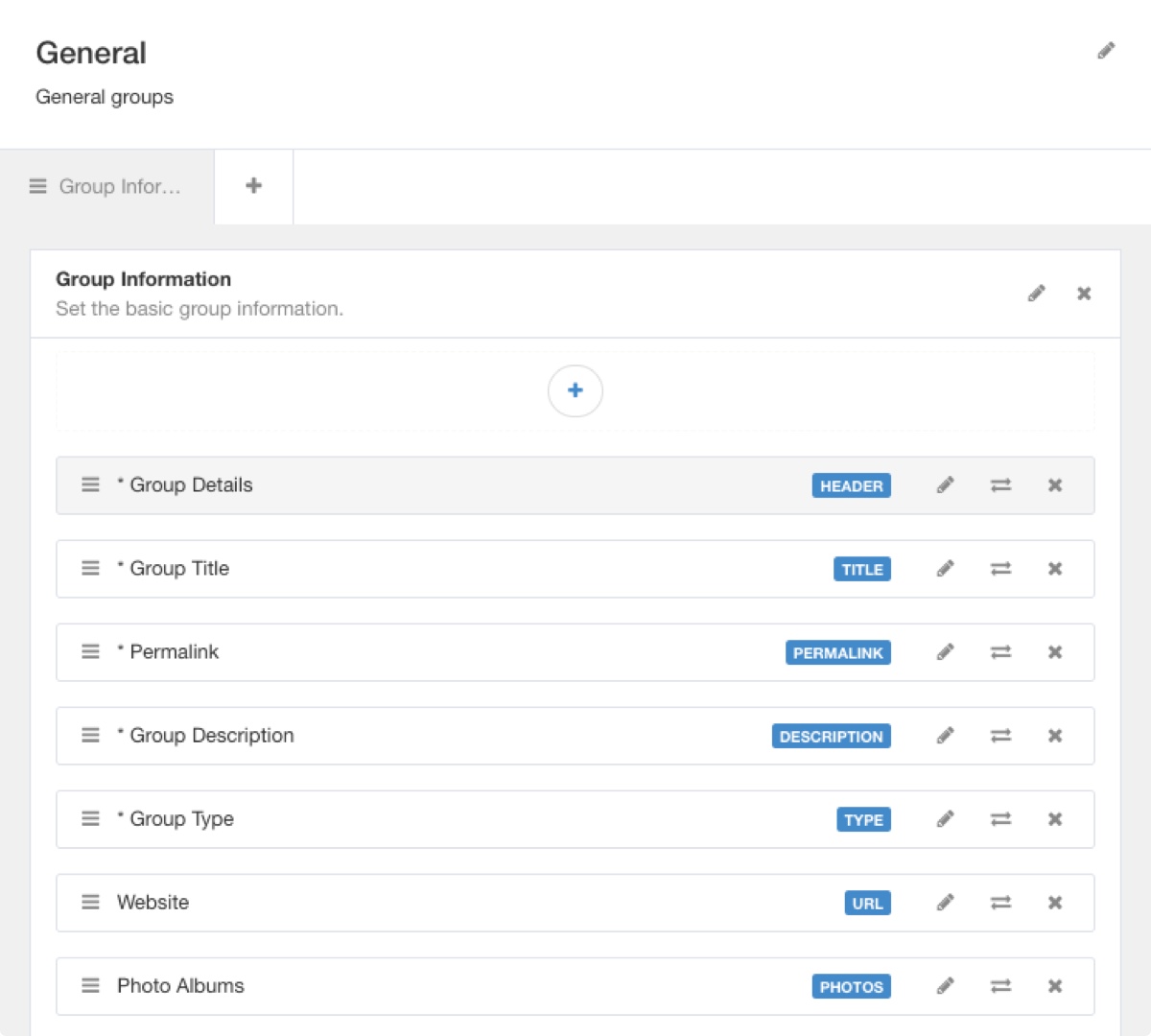The image size is (1151, 1036).
Task: Grab the Group Title row drag handle
Action: (x=90, y=569)
